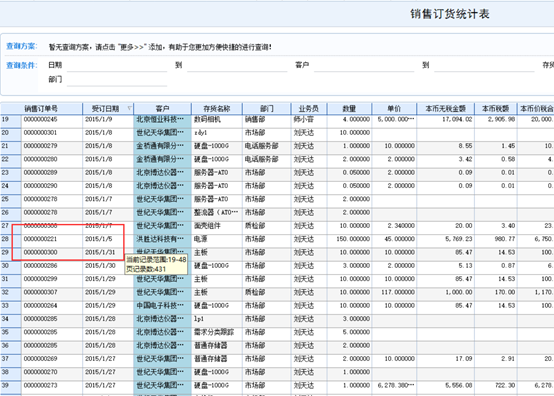
Task: Click the 查询条件 label
Action: 22,65
